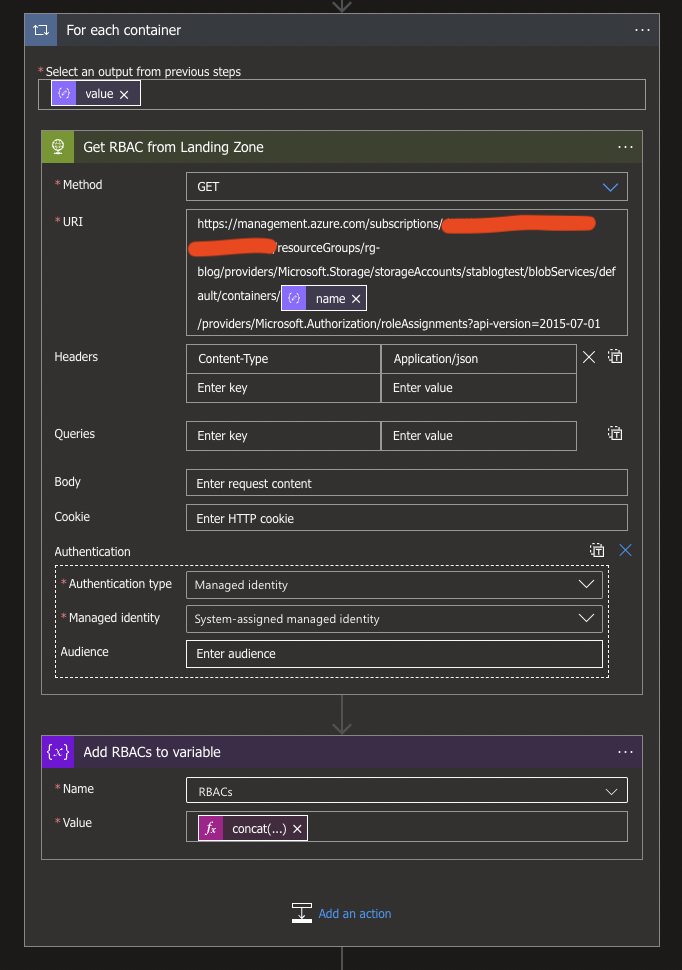
Task: Click the Body request content field
Action: pos(406,483)
